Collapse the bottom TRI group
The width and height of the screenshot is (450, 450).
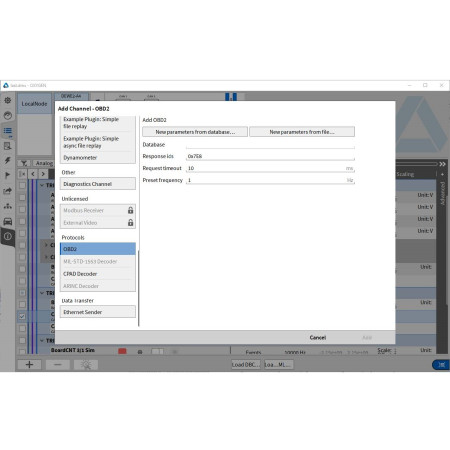pyautogui.click(x=42, y=340)
